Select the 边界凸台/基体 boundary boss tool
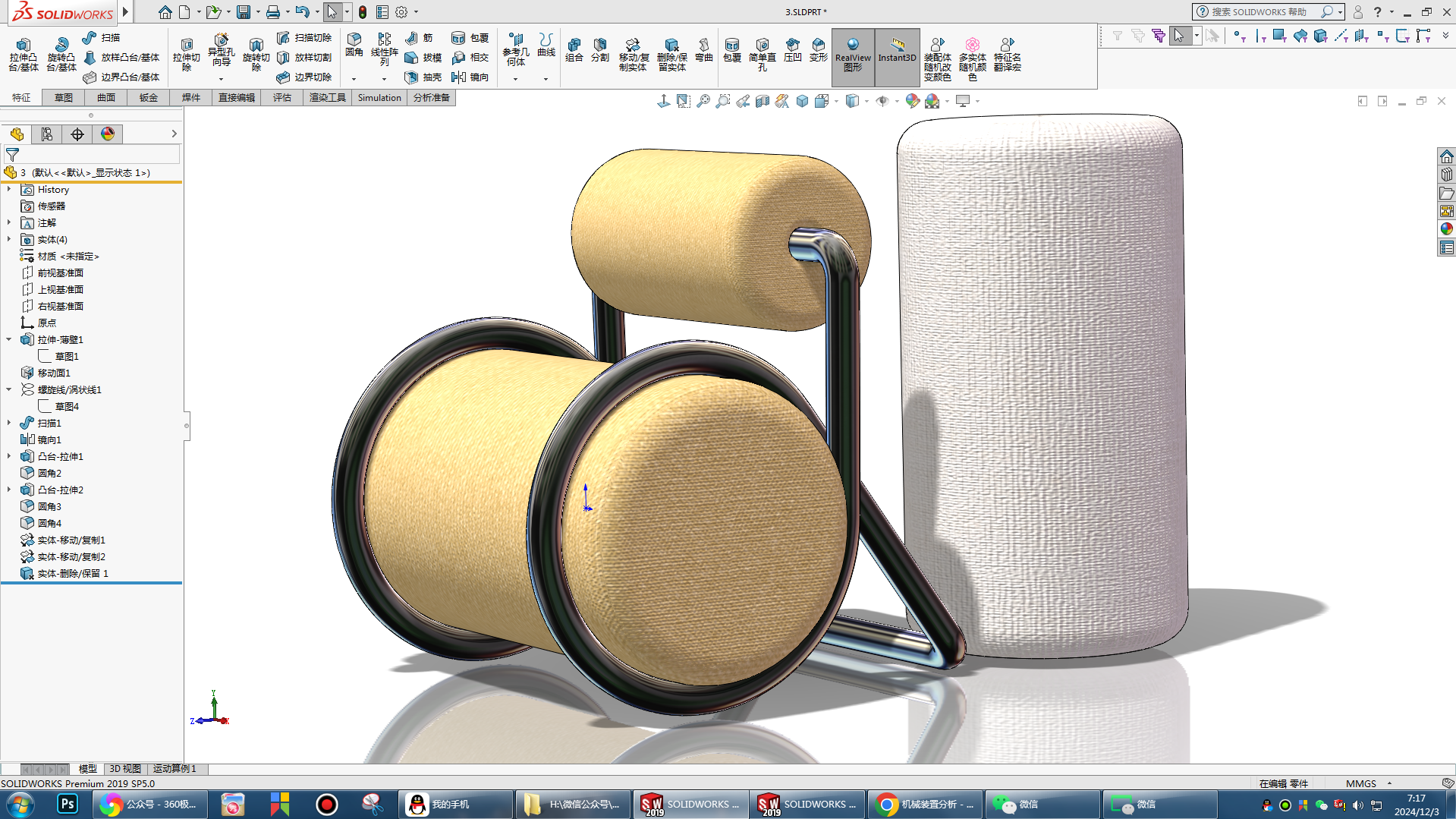The height and width of the screenshot is (819, 1456). click(121, 77)
